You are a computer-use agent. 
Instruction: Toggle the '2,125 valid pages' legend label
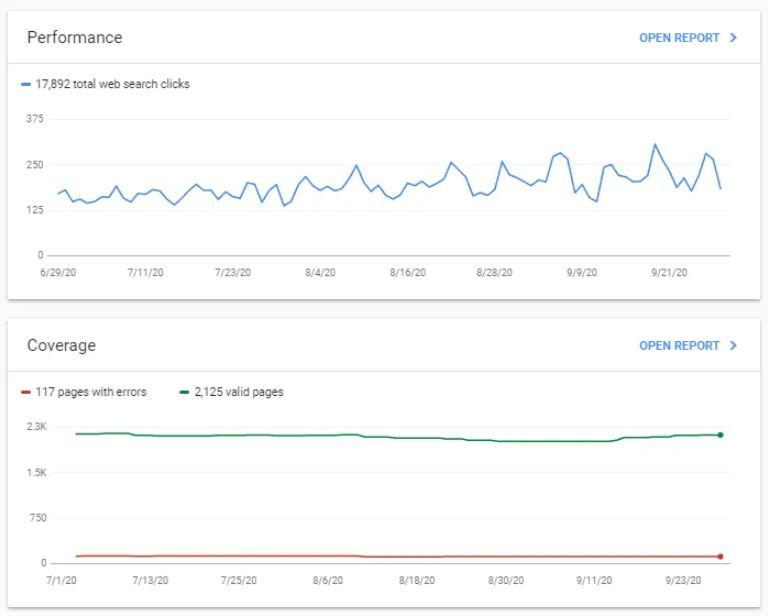(238, 393)
